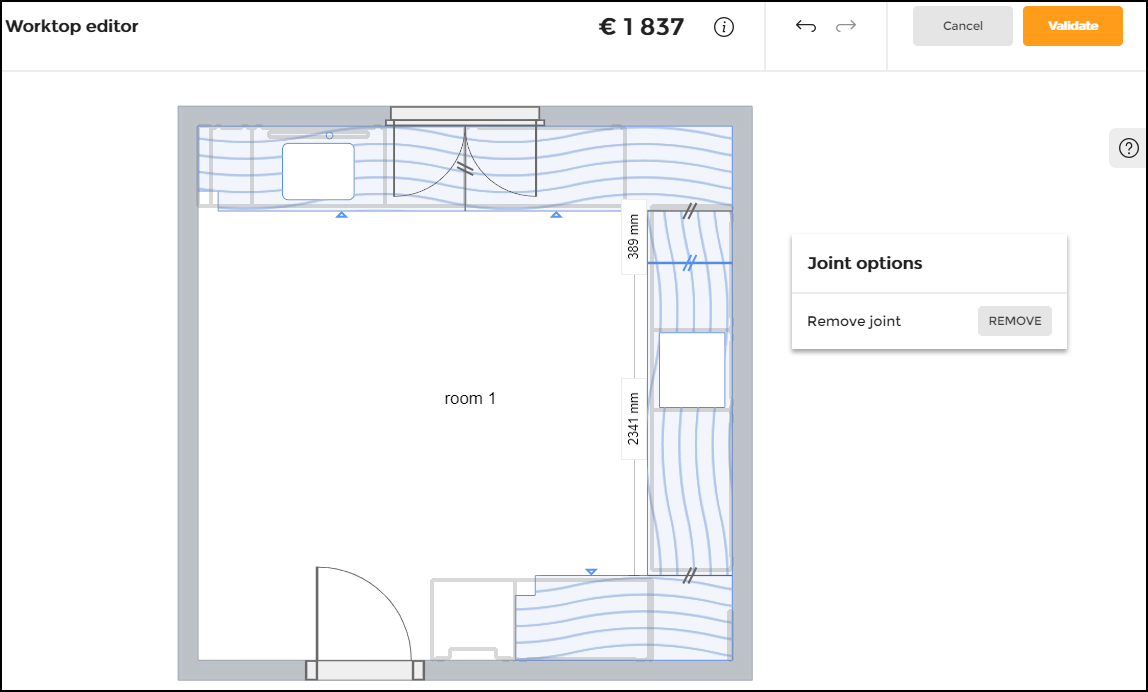Click the 389 mm dimension label
Image resolution: width=1148 pixels, height=692 pixels.
[x=633, y=237]
